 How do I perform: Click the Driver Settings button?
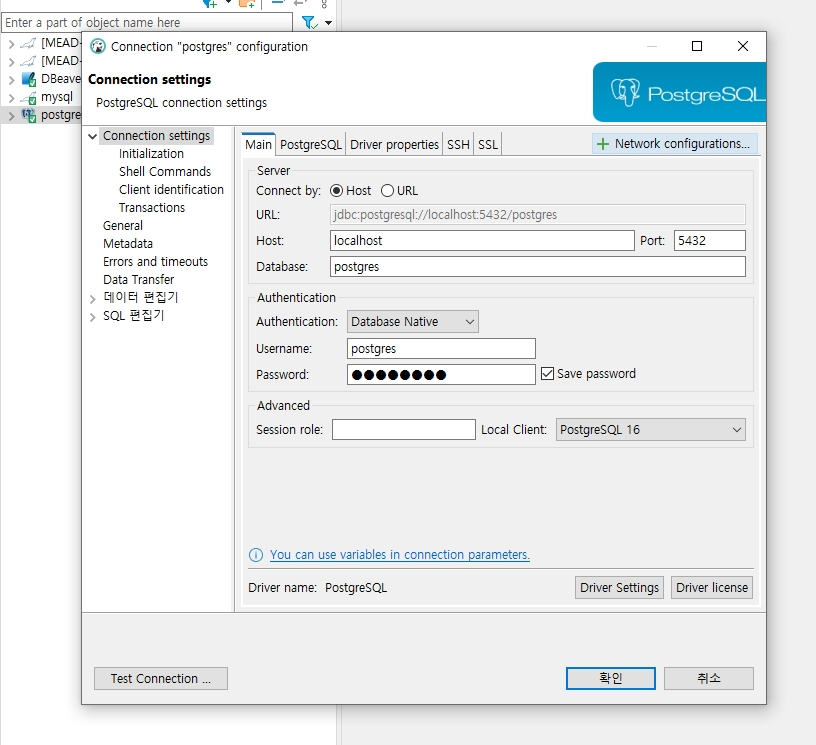619,587
